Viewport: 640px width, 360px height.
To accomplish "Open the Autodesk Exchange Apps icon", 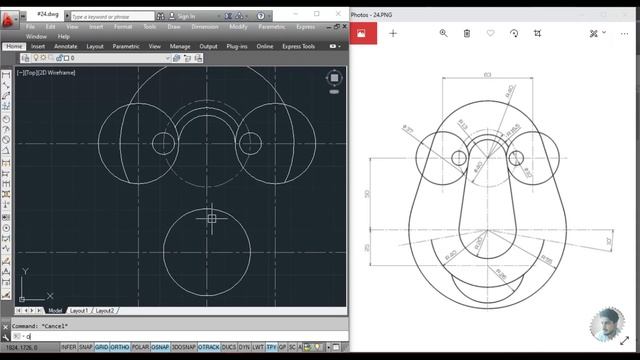I will click(228, 16).
